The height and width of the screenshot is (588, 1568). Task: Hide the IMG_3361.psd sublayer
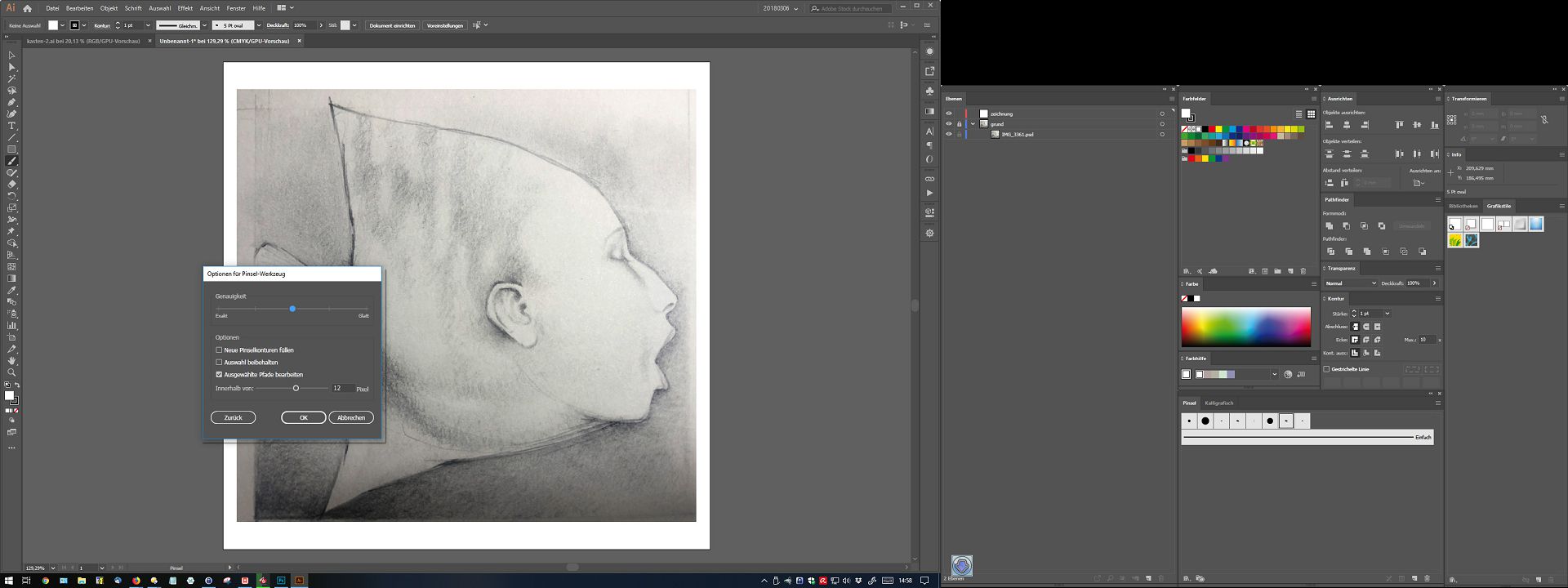tap(948, 134)
